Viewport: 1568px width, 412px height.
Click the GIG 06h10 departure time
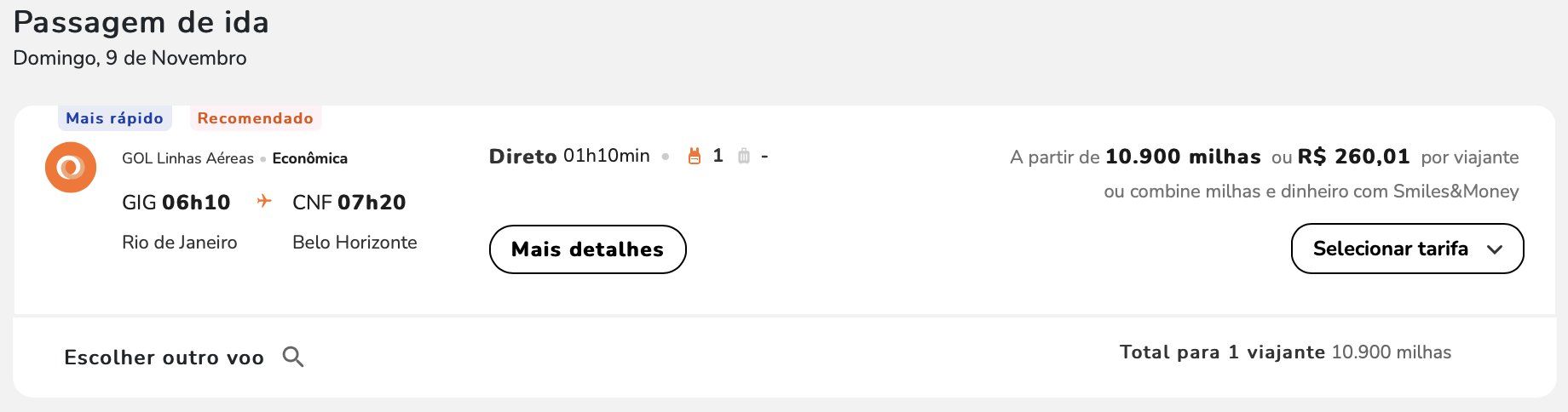pyautogui.click(x=176, y=203)
